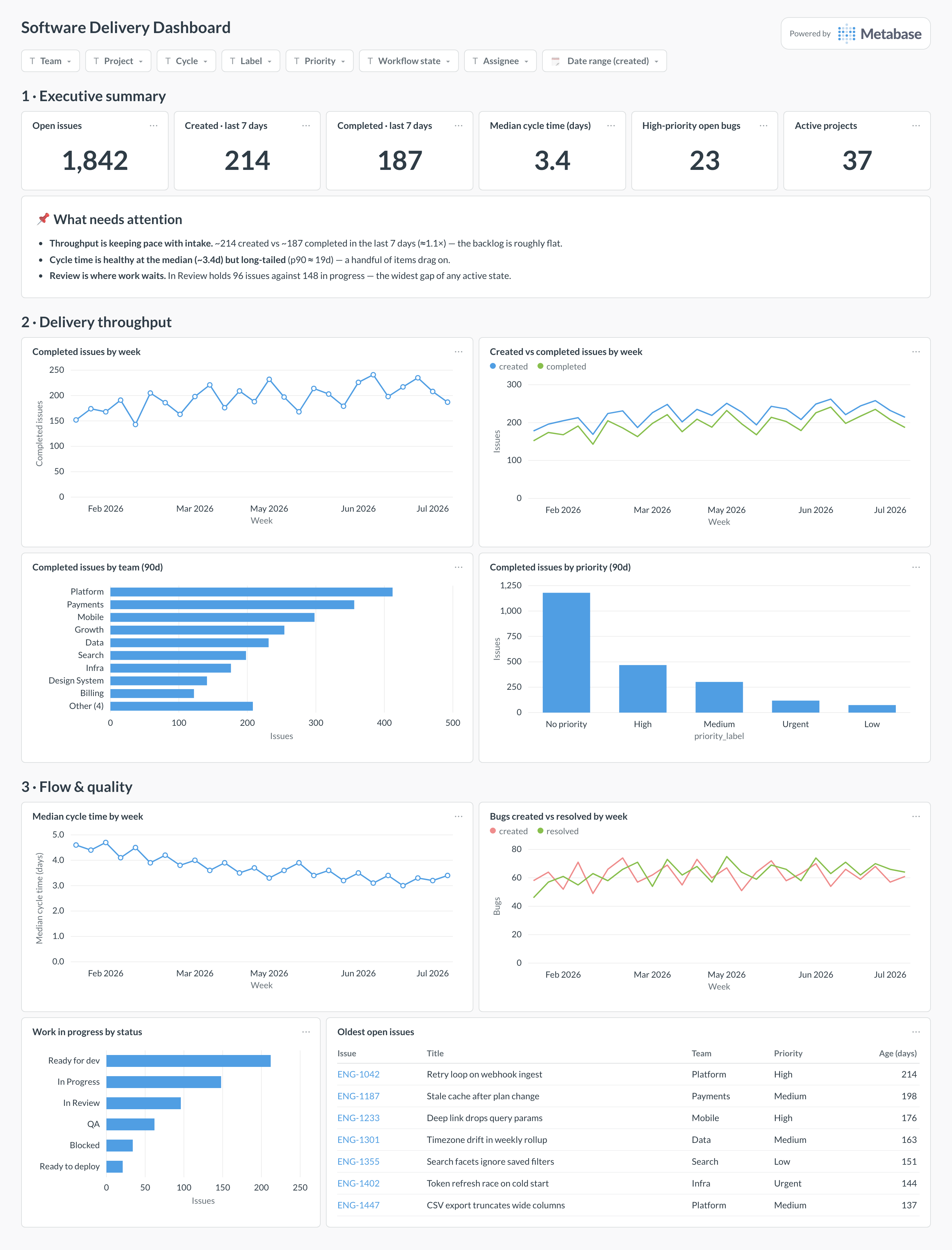Open Bugs created vs resolved chart menu
The image size is (952, 1250).
[916, 816]
